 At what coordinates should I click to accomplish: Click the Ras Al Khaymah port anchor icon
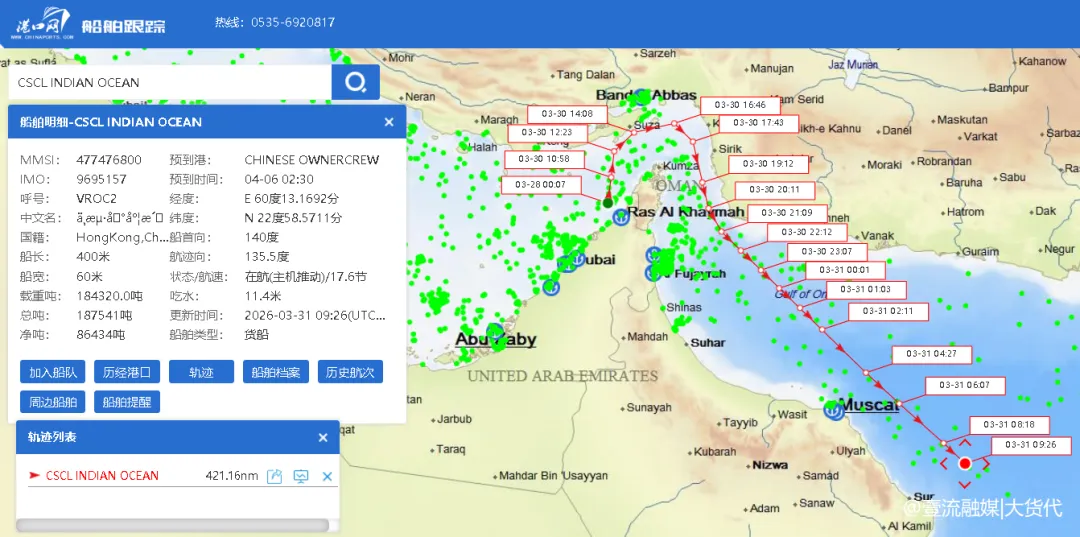point(620,216)
